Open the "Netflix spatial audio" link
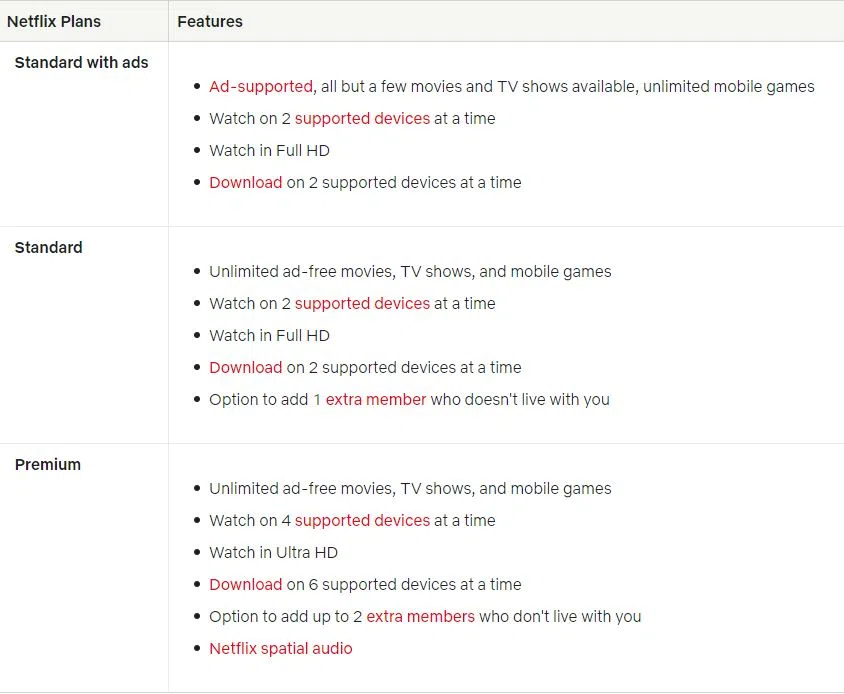Image resolution: width=844 pixels, height=694 pixels. [280, 649]
